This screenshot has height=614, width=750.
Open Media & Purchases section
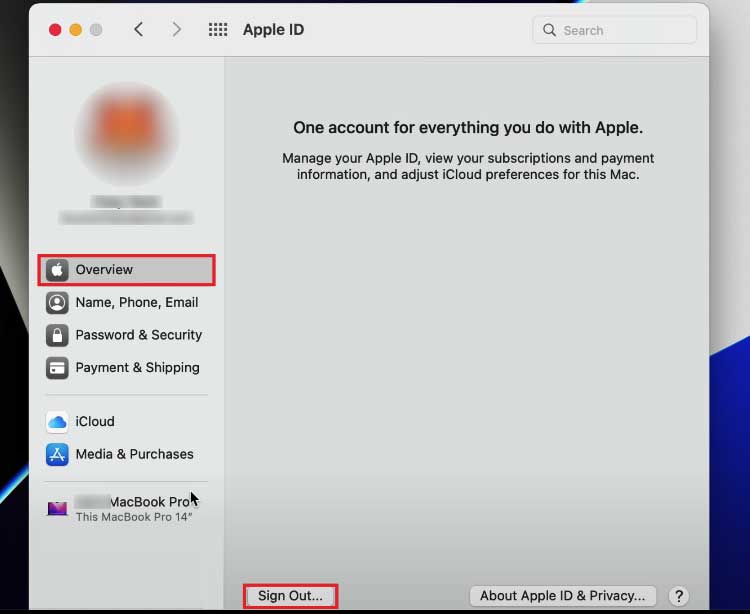(127, 454)
